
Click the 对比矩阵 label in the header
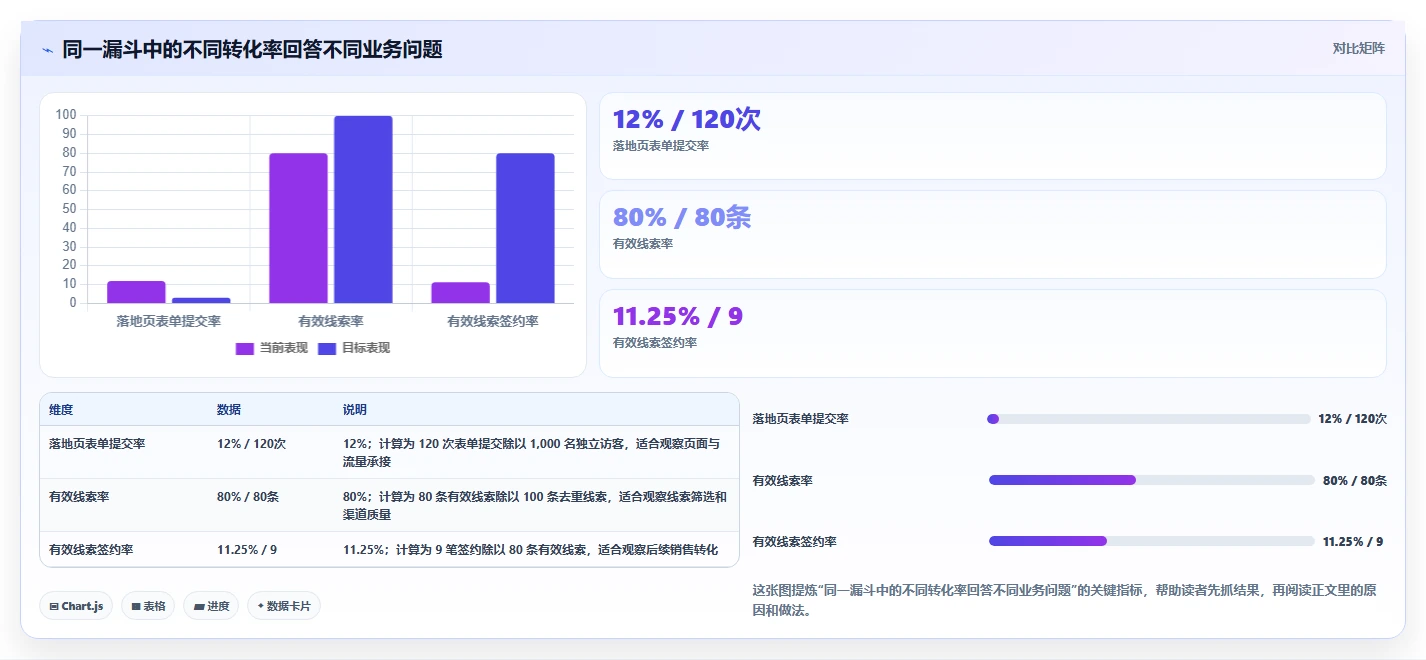pyautogui.click(x=1358, y=48)
